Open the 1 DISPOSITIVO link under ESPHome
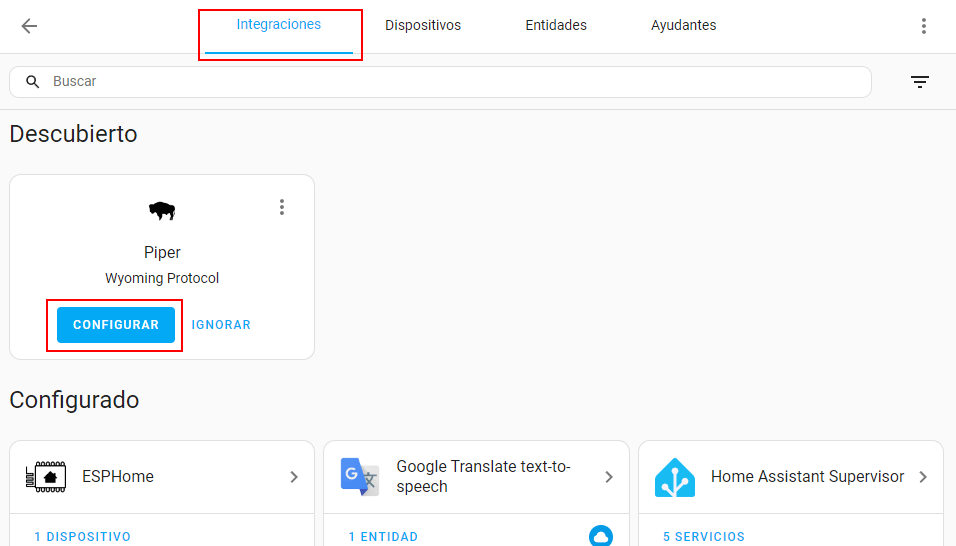This screenshot has width=956, height=546. 82,537
